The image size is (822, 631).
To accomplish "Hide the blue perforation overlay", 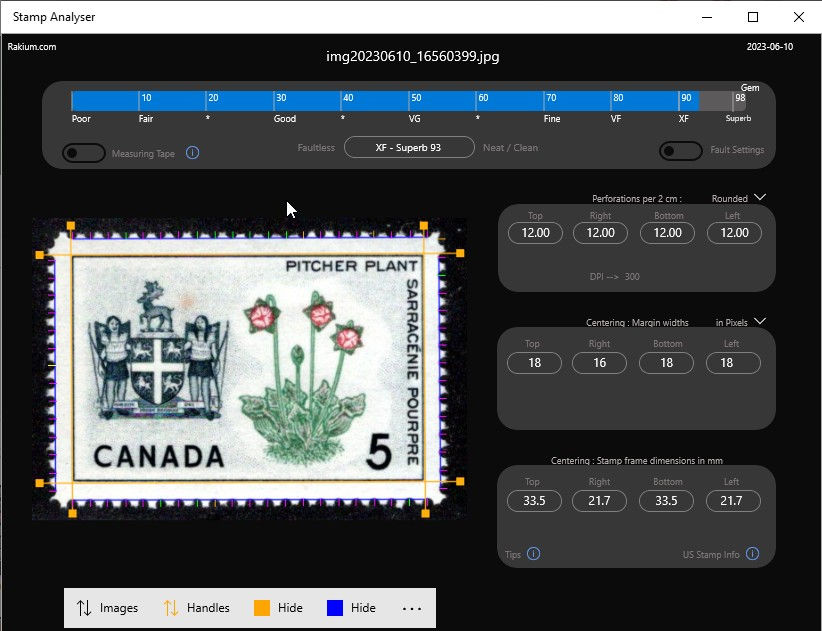I will pyautogui.click(x=351, y=608).
